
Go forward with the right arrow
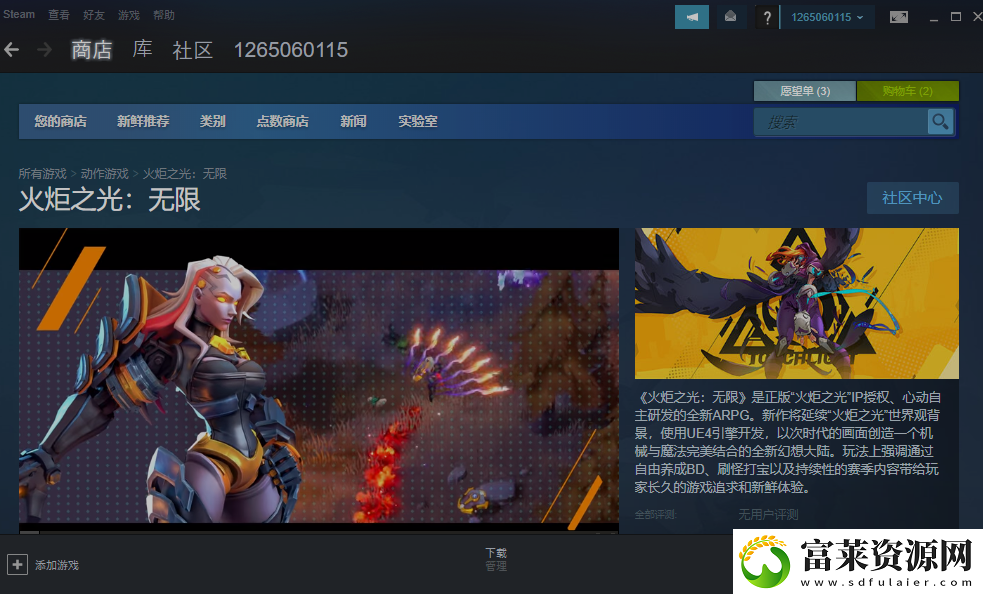point(44,50)
